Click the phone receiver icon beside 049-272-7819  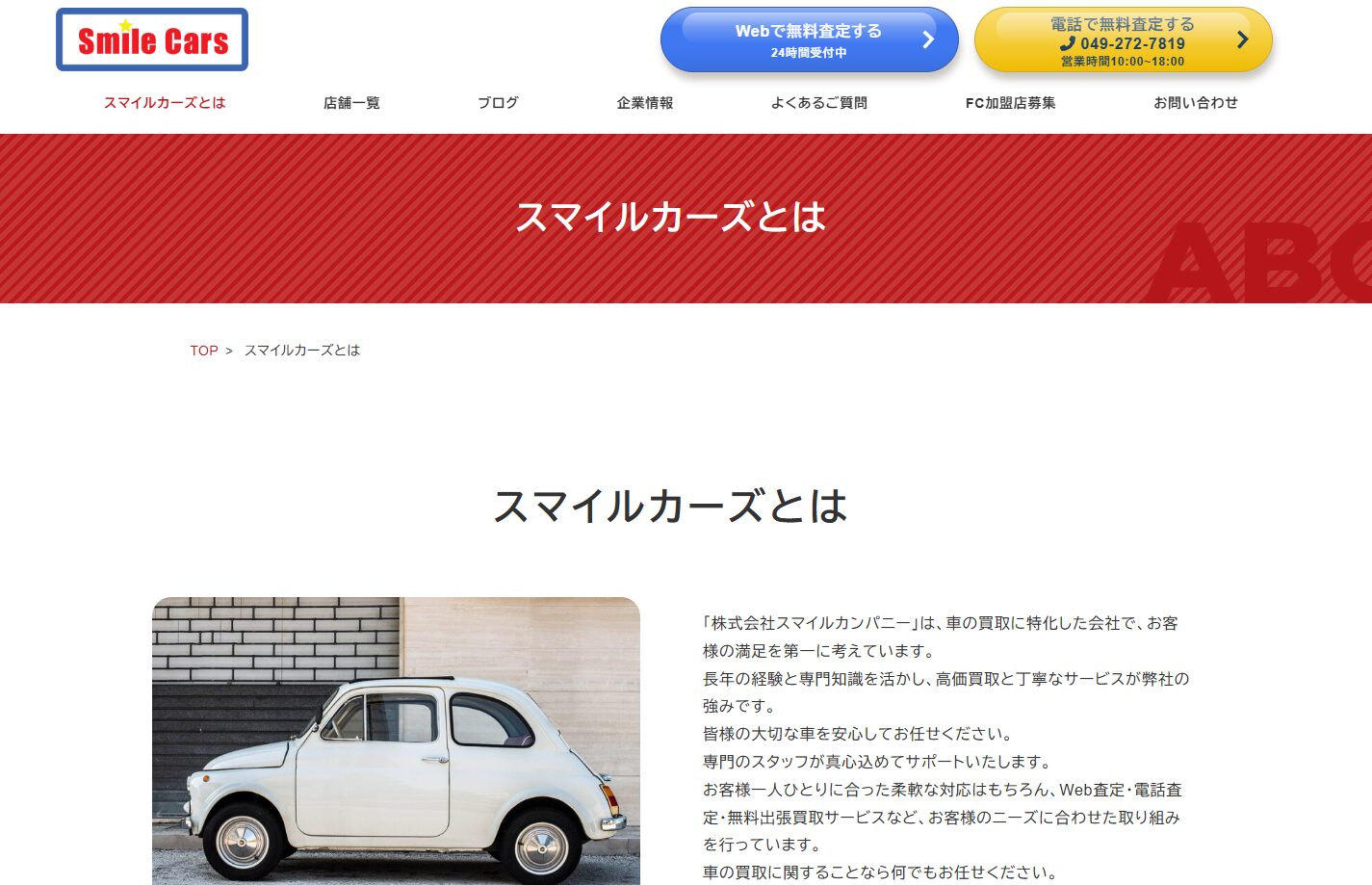pyautogui.click(x=1068, y=44)
